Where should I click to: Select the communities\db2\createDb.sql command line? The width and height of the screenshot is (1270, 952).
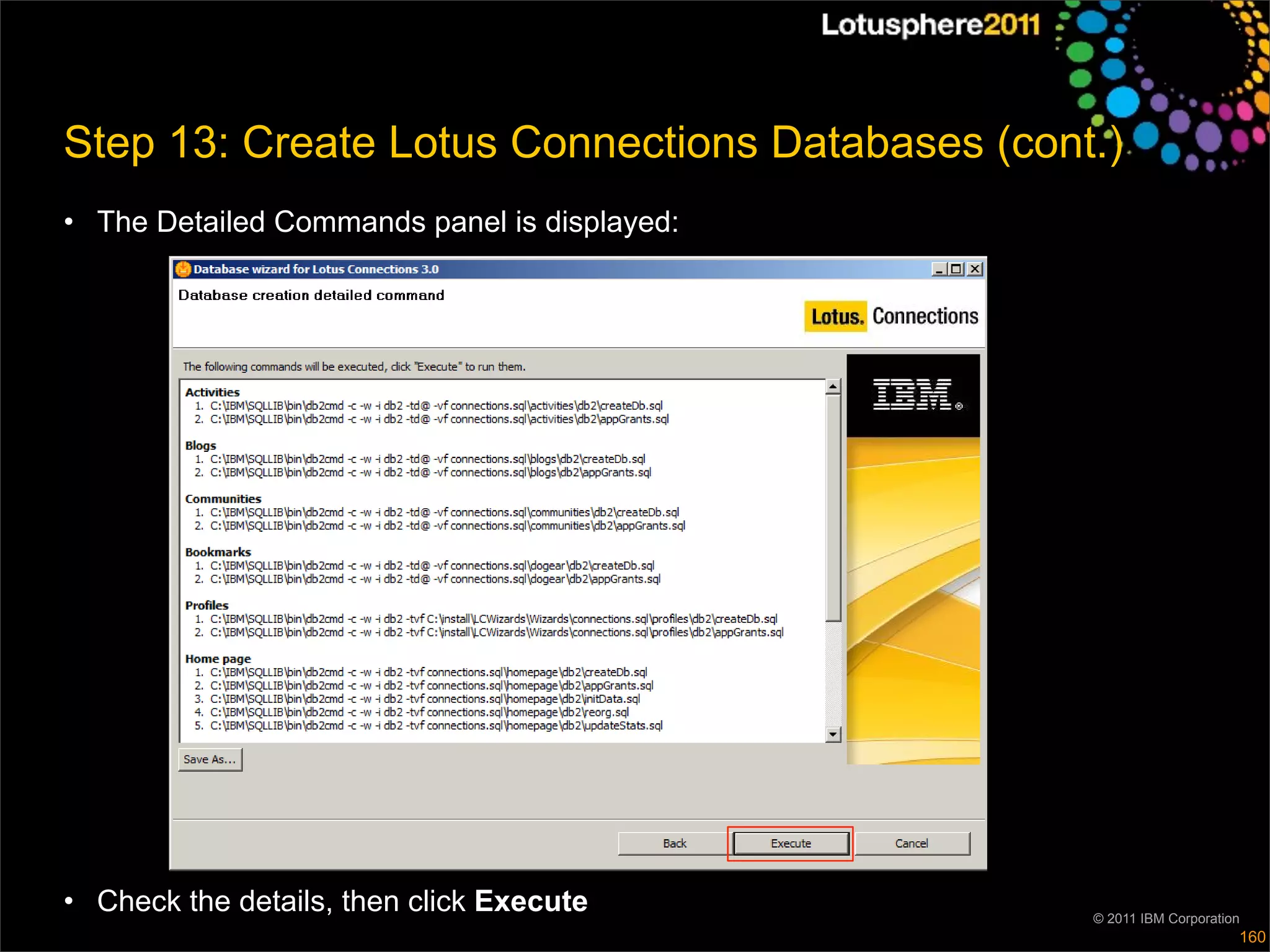click(437, 513)
